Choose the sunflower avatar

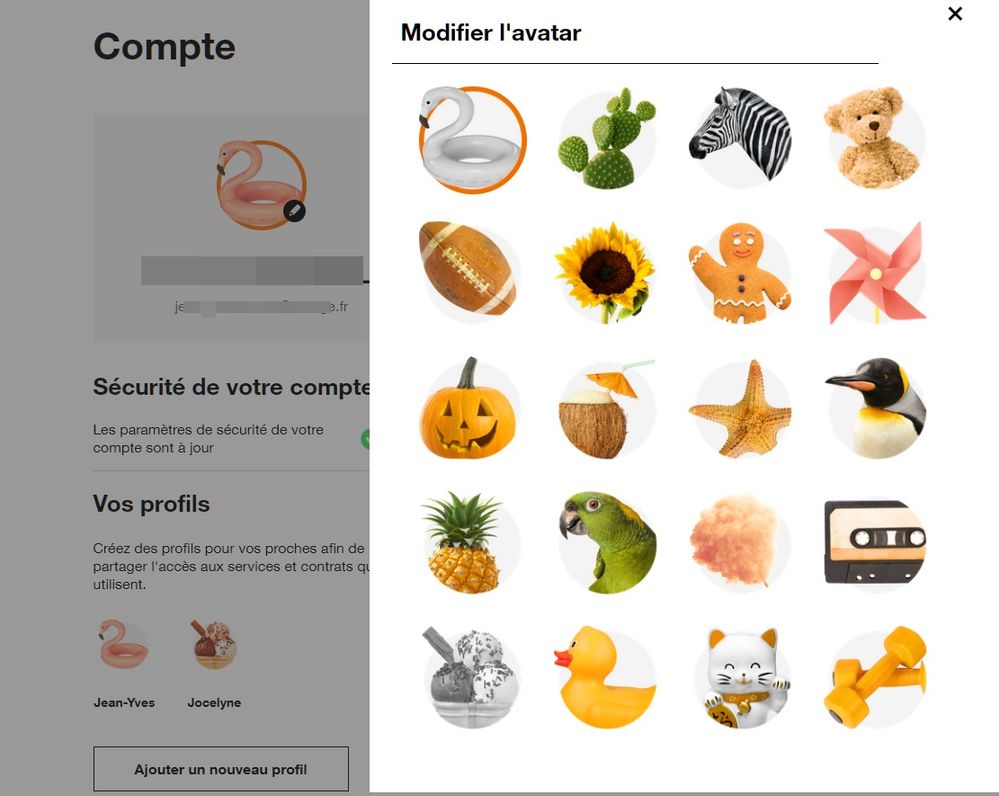pos(605,272)
